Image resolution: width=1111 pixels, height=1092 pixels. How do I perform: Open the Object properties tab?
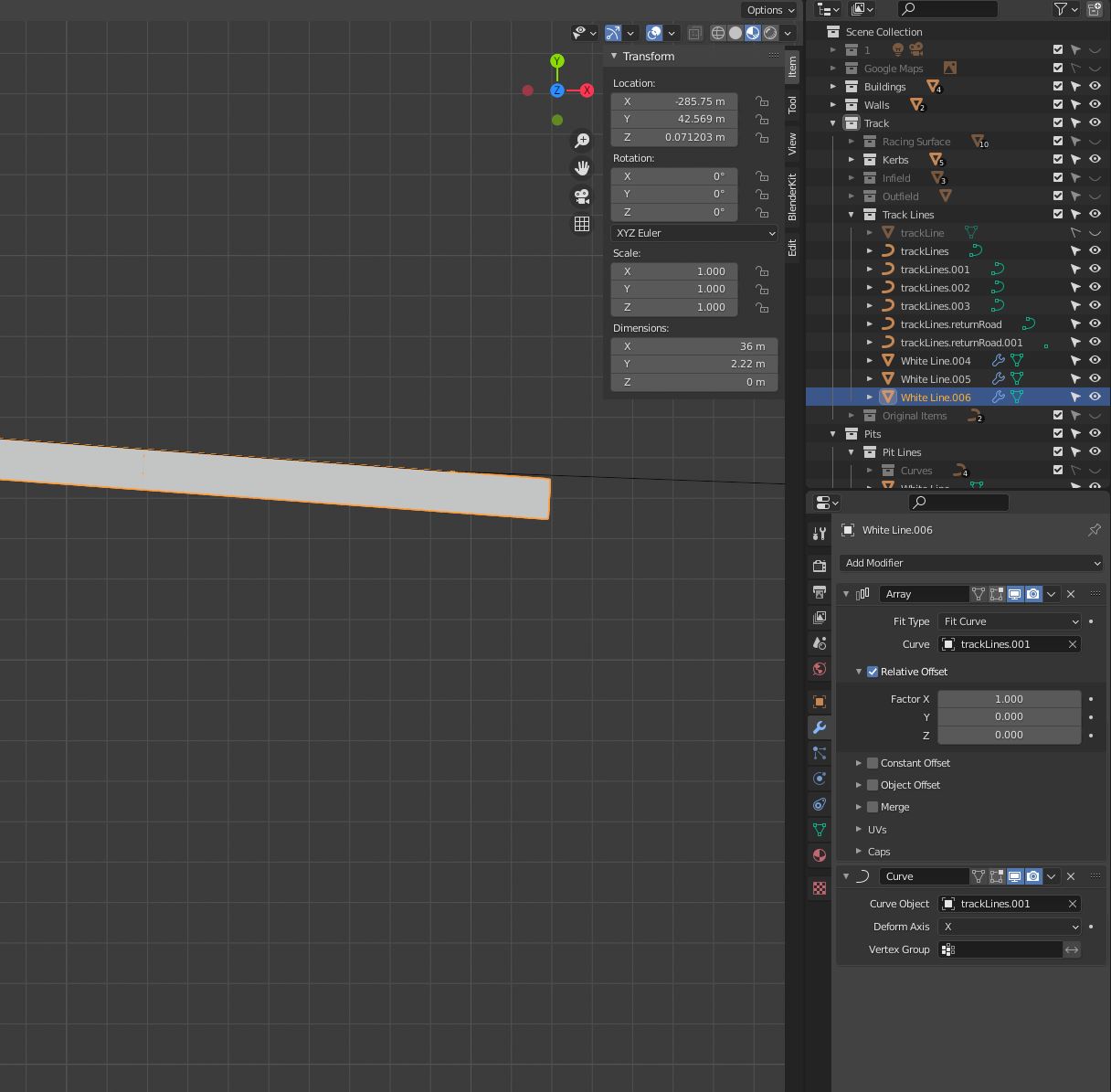pos(820,702)
